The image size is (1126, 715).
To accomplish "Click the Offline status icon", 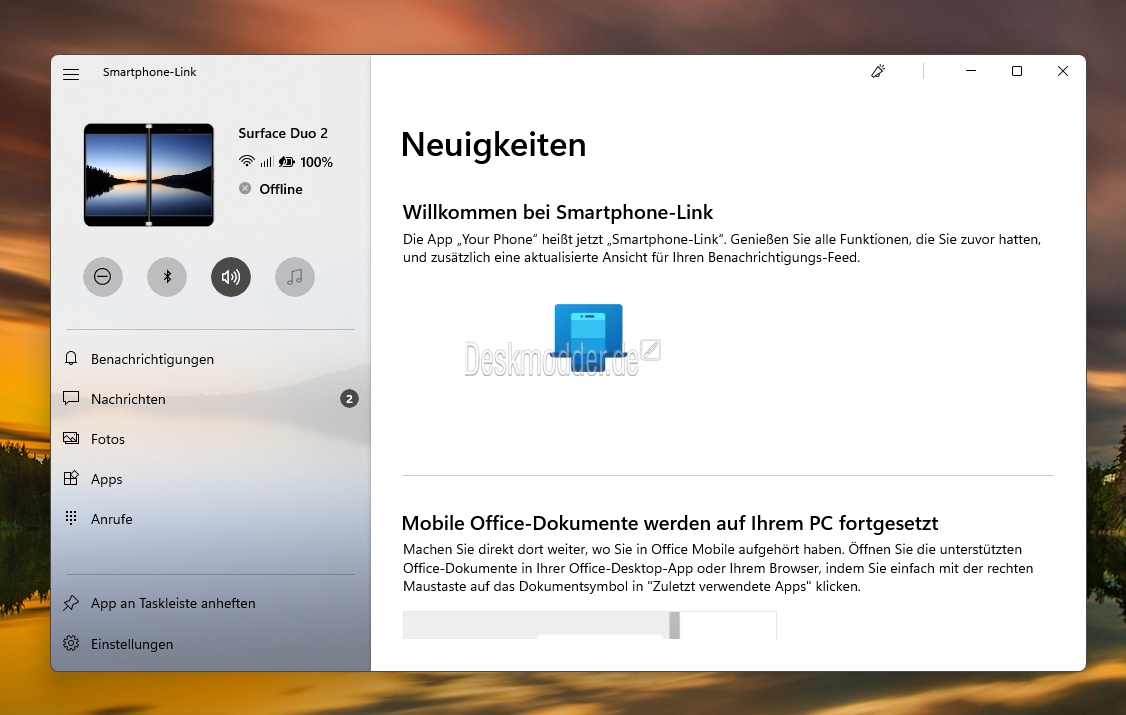I will click(245, 188).
